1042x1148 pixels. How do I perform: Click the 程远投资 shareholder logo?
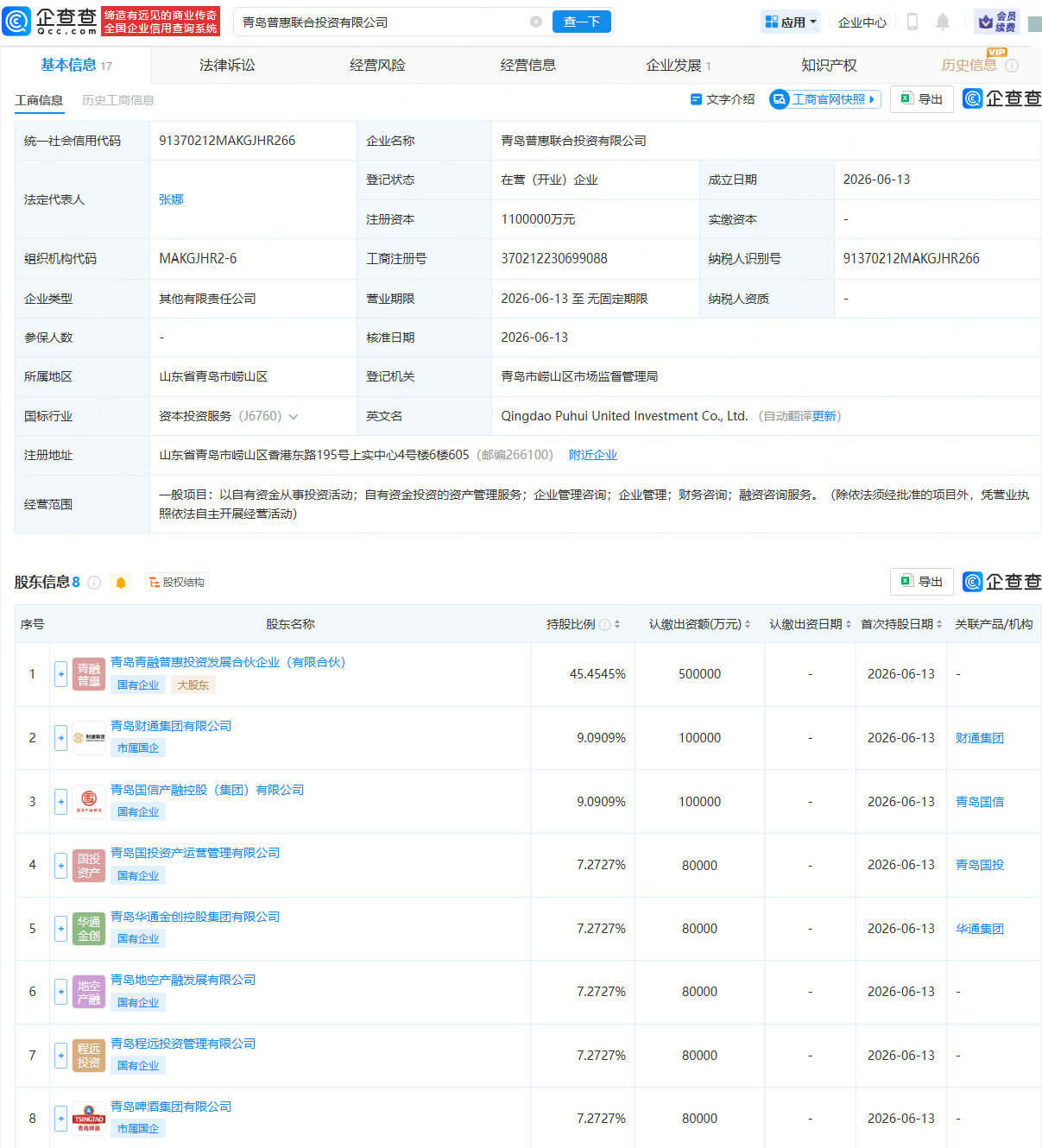[89, 1056]
